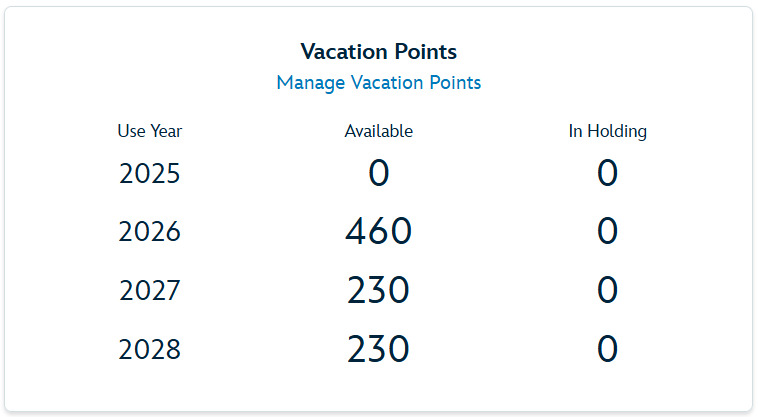Select the 2026 use year
This screenshot has width=758, height=417.
coord(150,232)
